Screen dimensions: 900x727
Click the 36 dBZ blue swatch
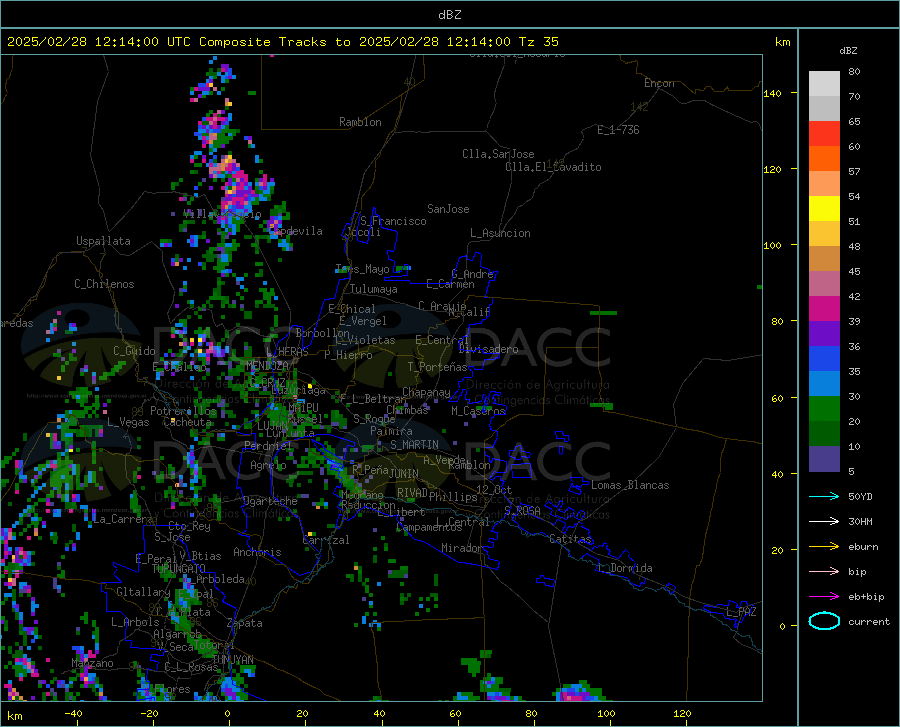click(x=824, y=359)
